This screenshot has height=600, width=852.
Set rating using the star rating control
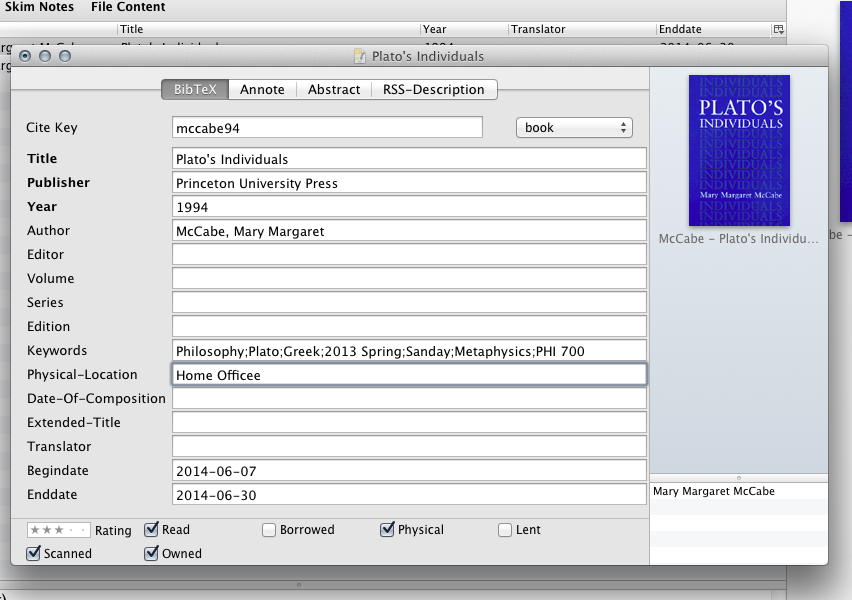pos(58,530)
